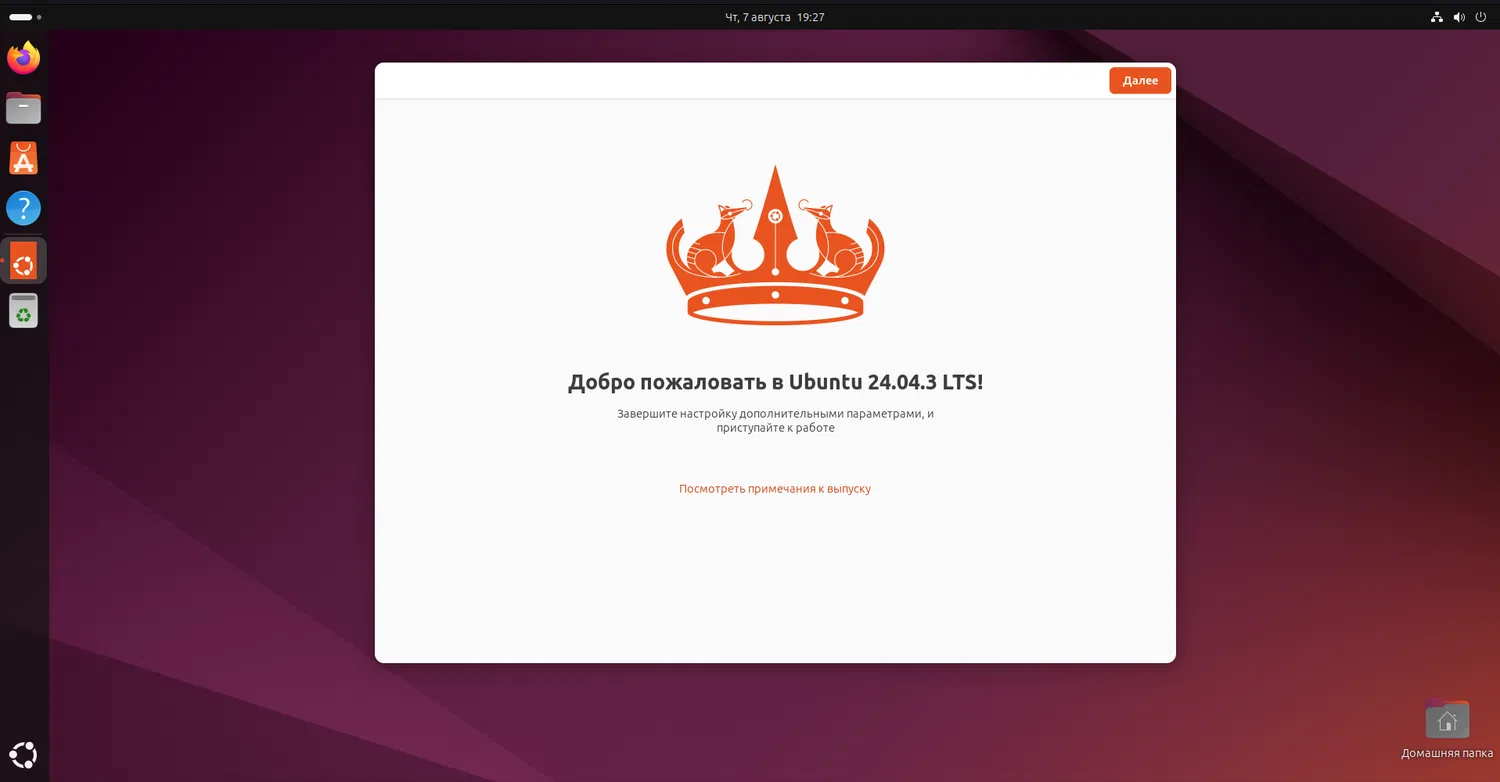This screenshot has height=782, width=1500.
Task: Open the Activities workspace indicator
Action: (25, 17)
